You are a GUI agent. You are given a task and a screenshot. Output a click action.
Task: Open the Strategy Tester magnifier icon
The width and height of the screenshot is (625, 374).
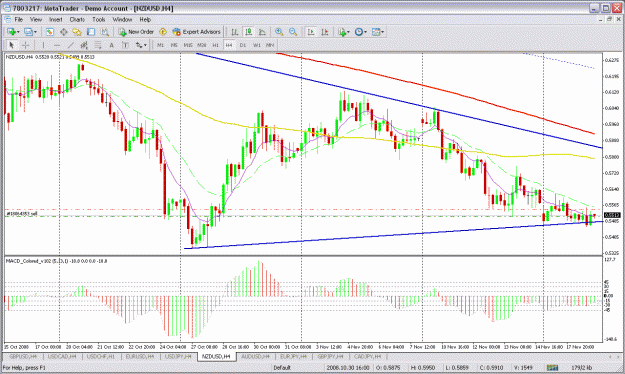pyautogui.click(x=105, y=32)
